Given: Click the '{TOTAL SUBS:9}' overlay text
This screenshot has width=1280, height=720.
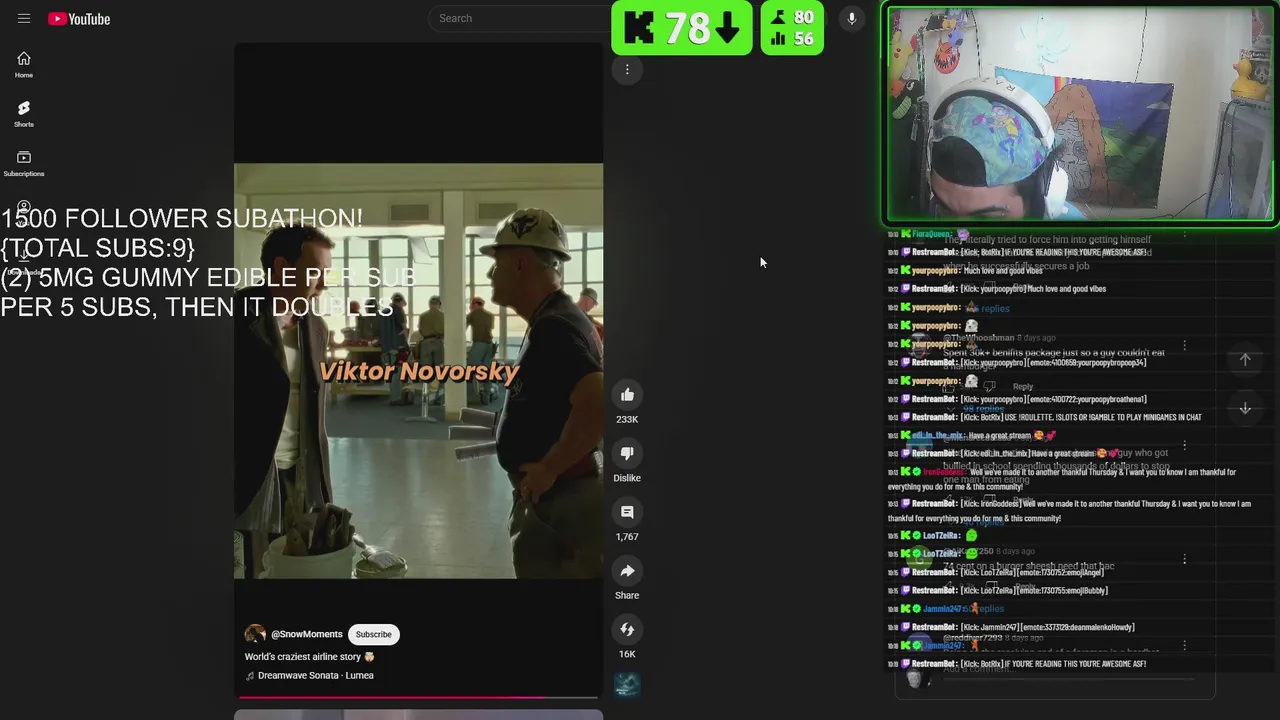Looking at the screenshot, I should [98, 247].
